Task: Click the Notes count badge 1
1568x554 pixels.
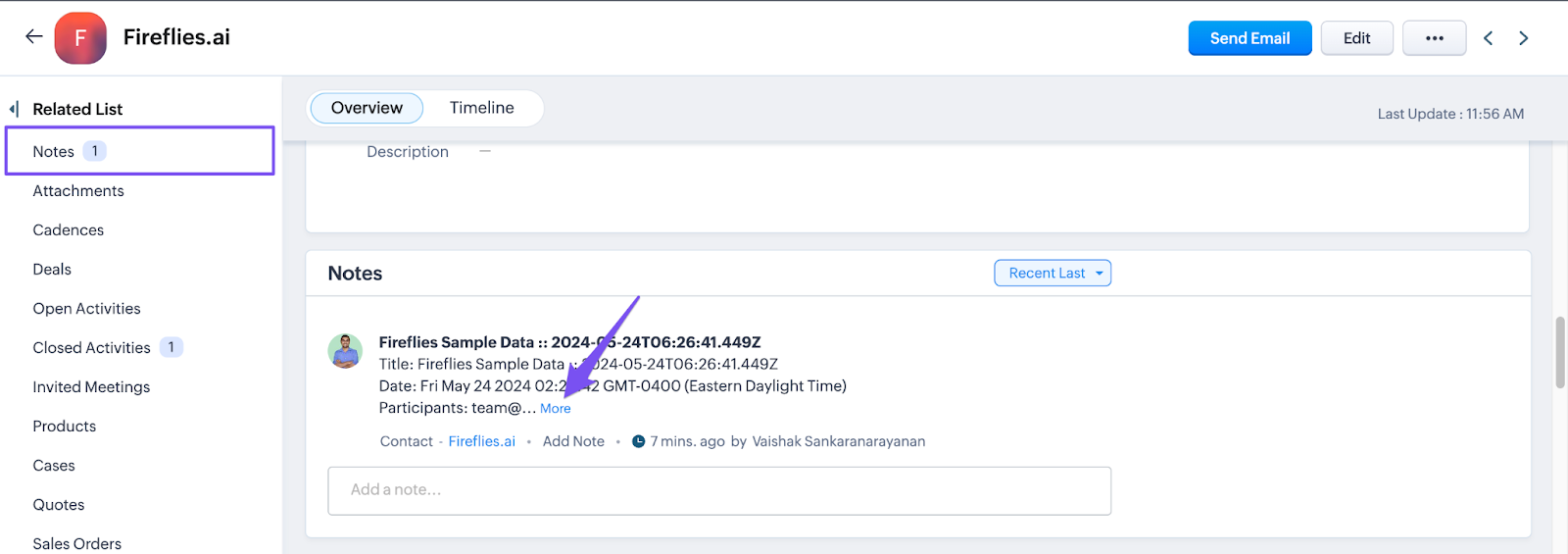Action: click(94, 151)
